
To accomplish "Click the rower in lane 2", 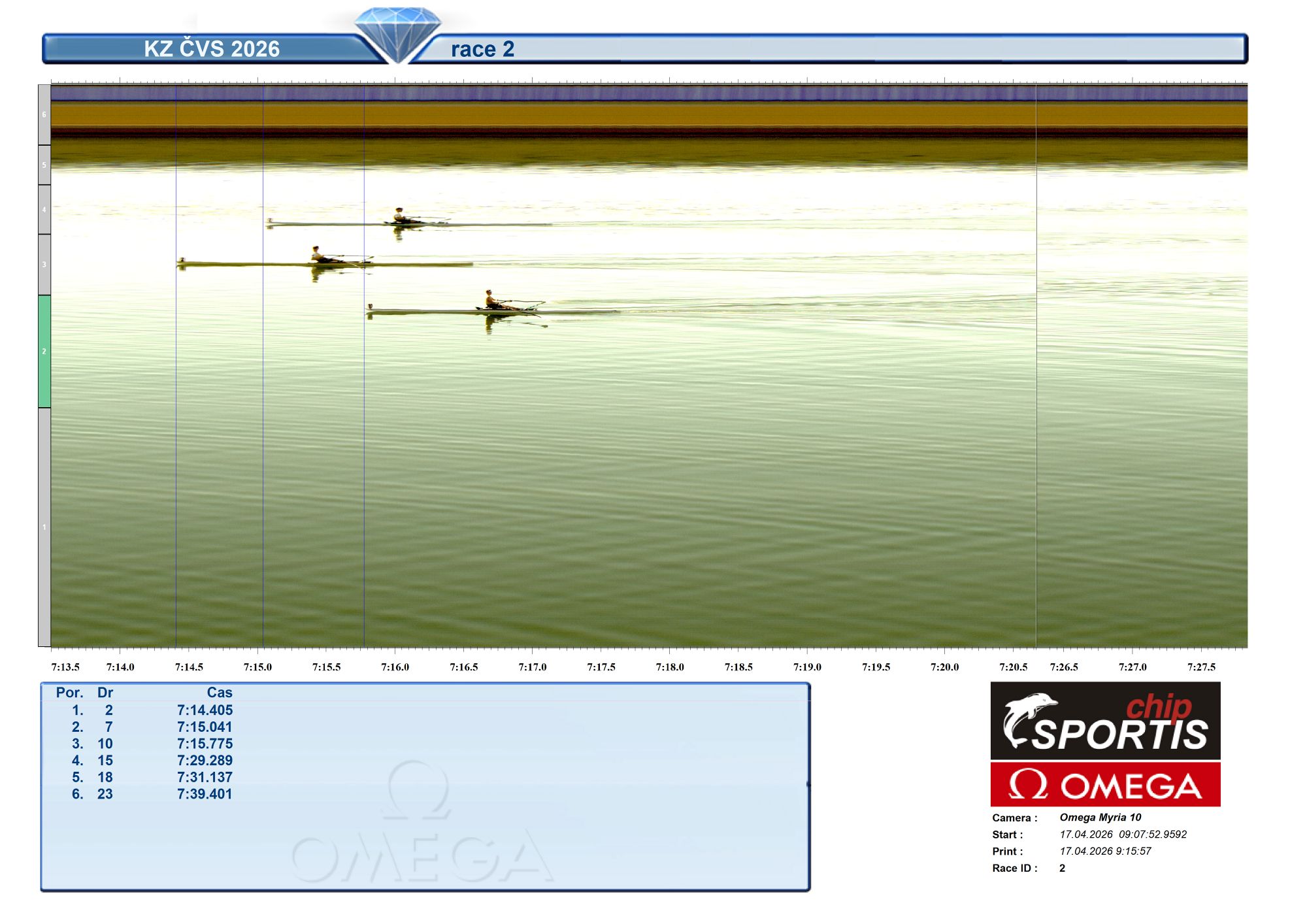I will 490,299.
